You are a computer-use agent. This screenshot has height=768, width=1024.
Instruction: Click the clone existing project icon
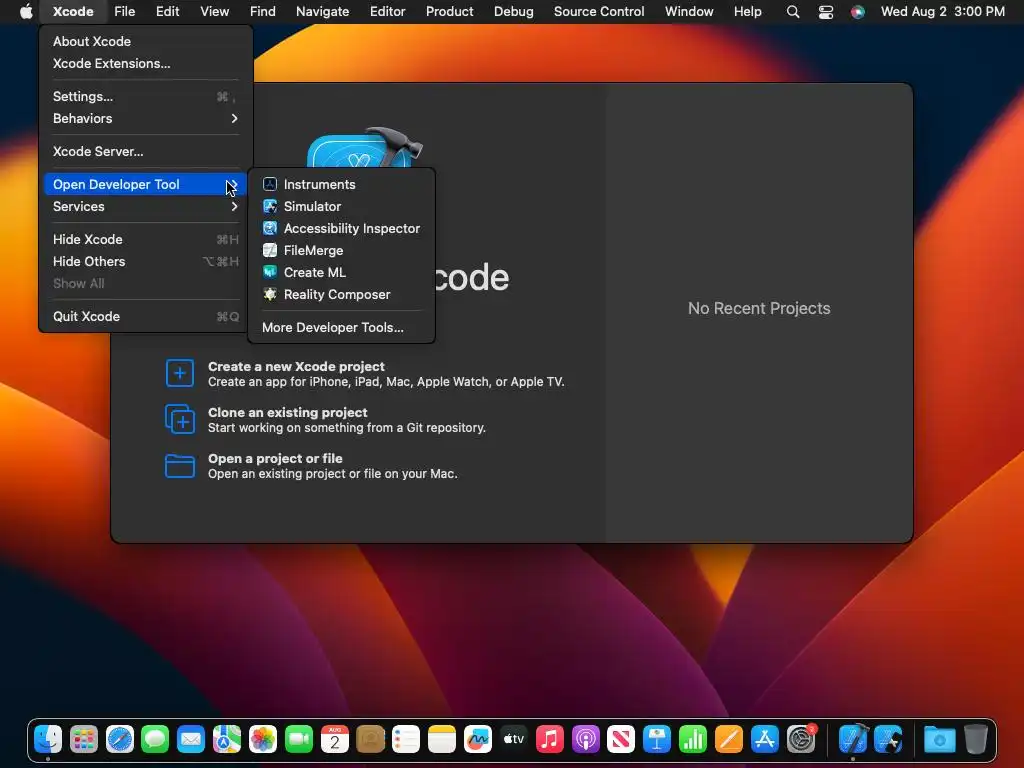180,419
